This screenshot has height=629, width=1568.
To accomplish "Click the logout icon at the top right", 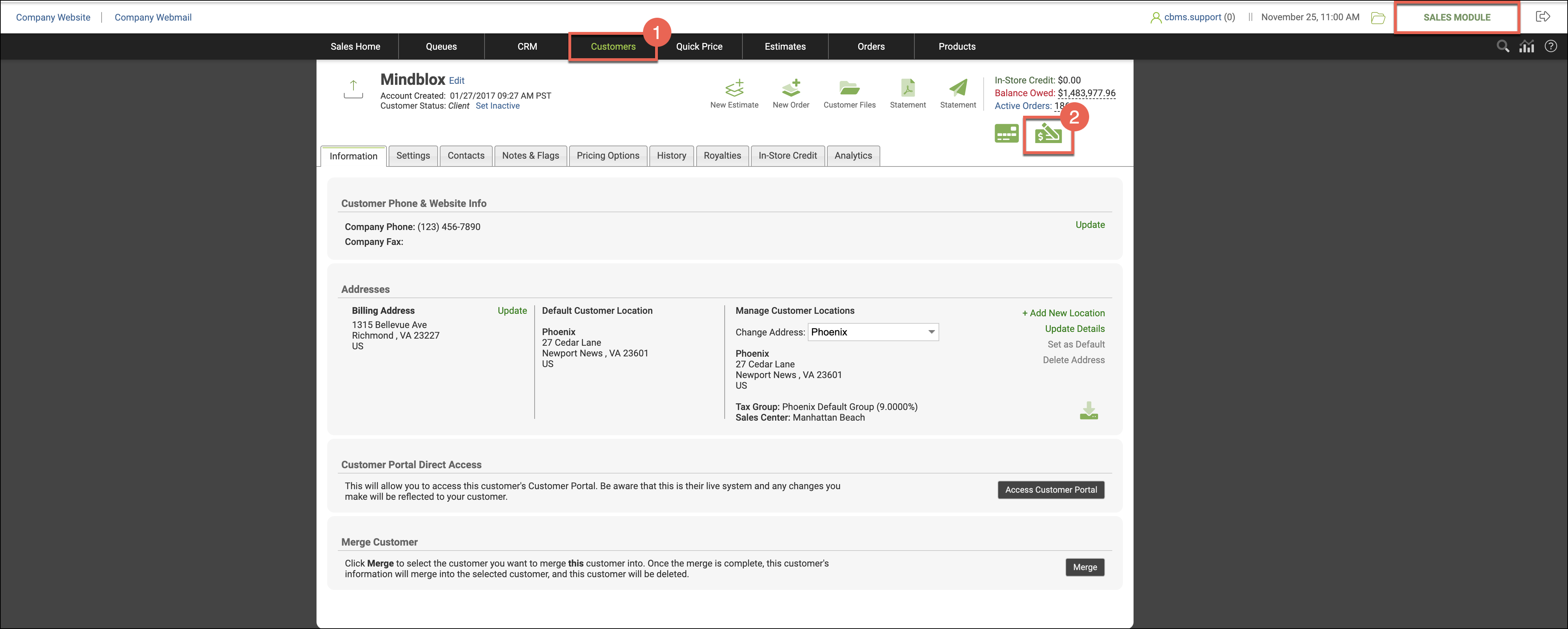I will pos(1542,17).
